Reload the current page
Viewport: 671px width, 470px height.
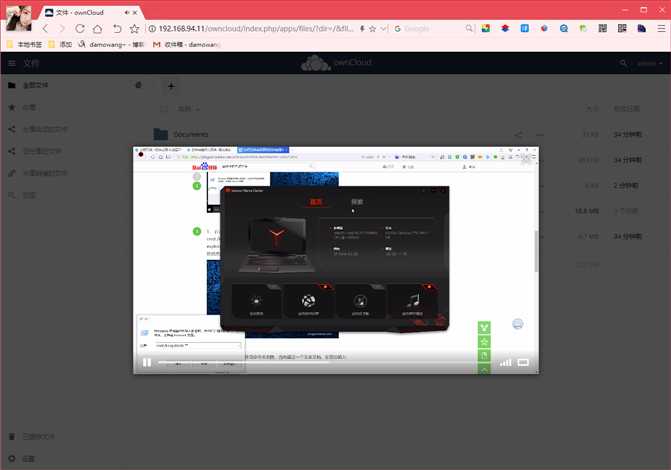(80, 29)
